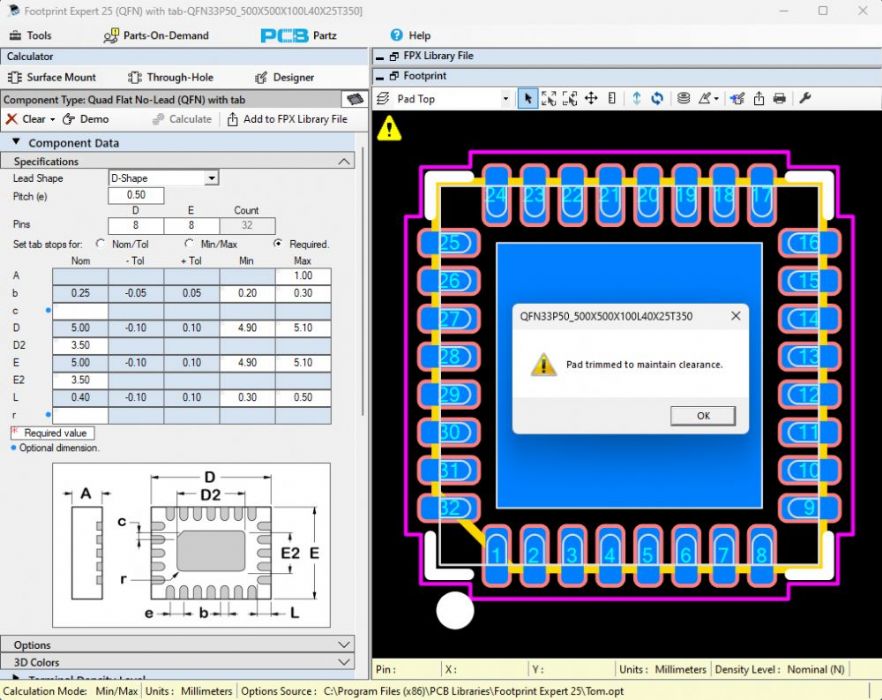The width and height of the screenshot is (882, 700).
Task: Click the Pitch (e) input field
Action: (x=136, y=195)
